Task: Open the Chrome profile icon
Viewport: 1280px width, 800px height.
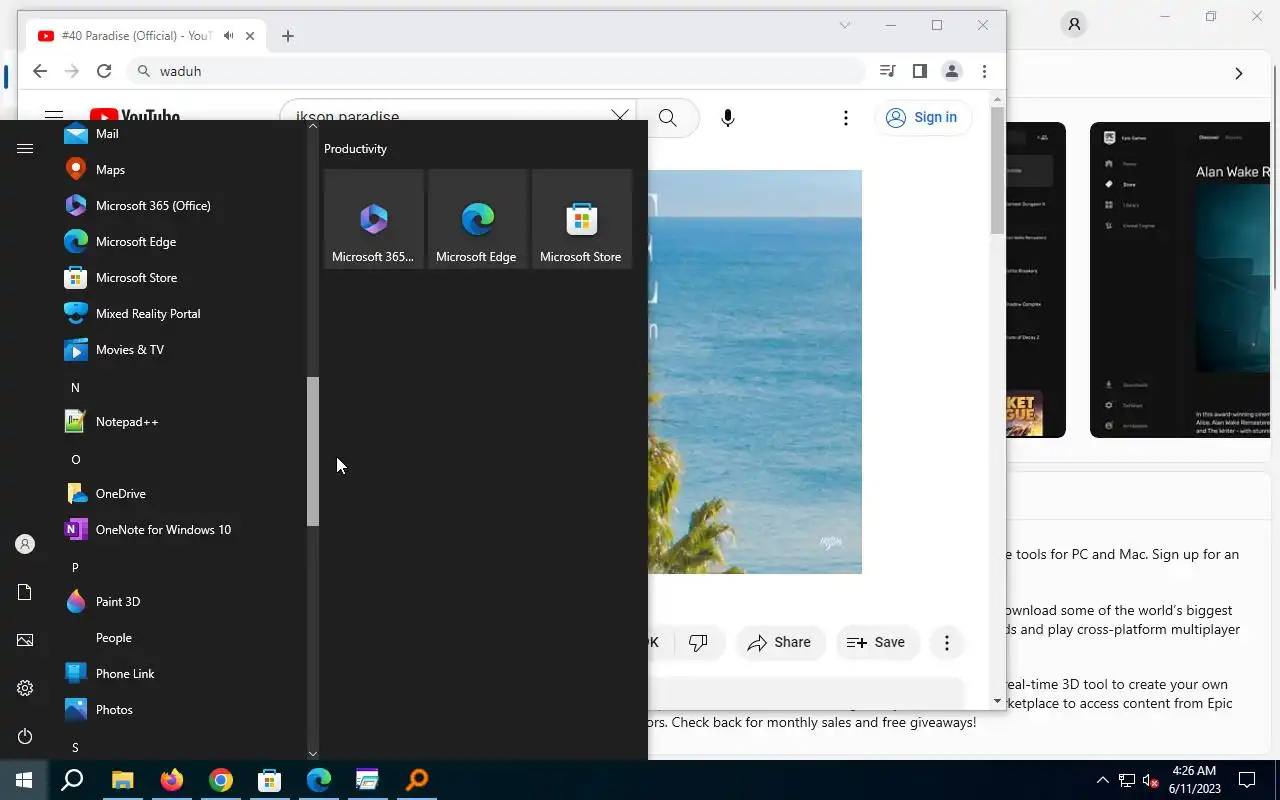Action: (952, 71)
